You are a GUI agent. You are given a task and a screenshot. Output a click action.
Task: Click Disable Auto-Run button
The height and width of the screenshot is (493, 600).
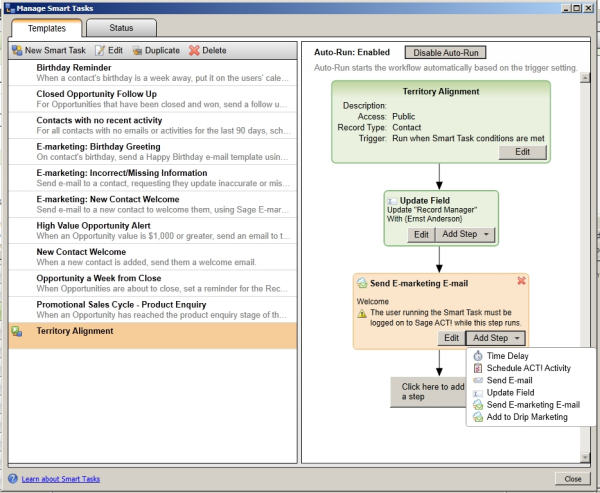click(x=445, y=53)
